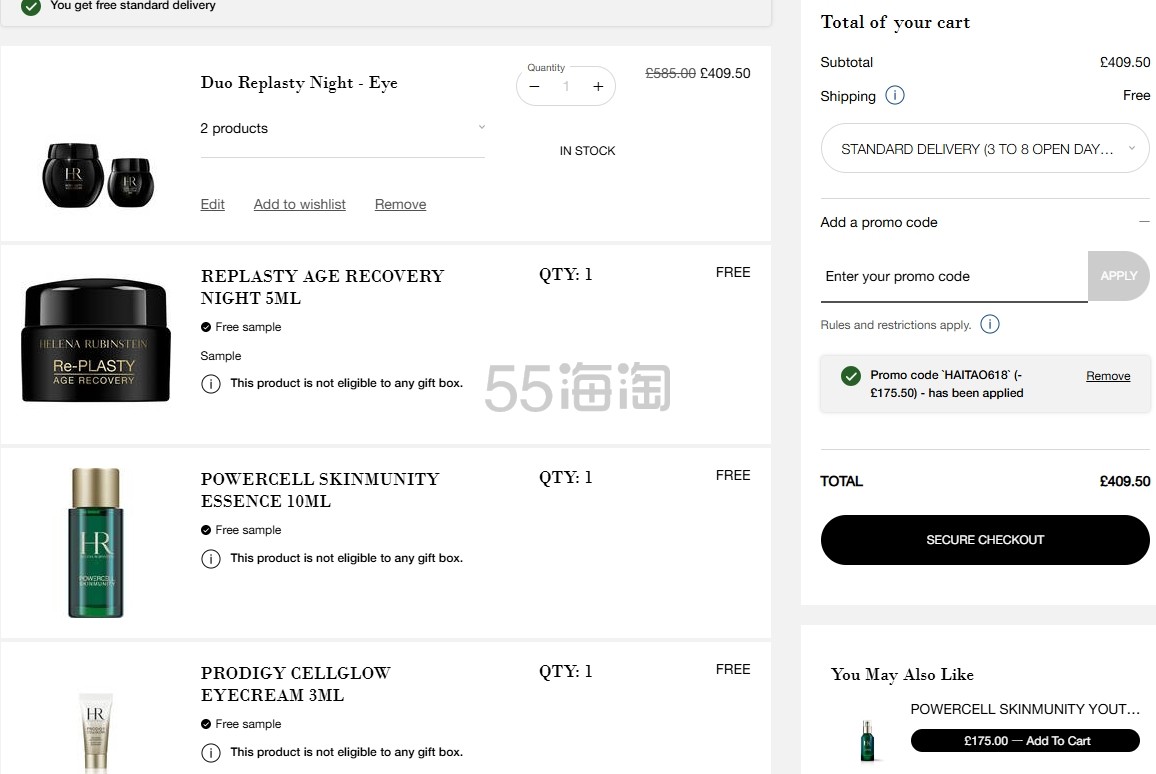View the Re-Plasty Age Recovery jar image

click(97, 341)
